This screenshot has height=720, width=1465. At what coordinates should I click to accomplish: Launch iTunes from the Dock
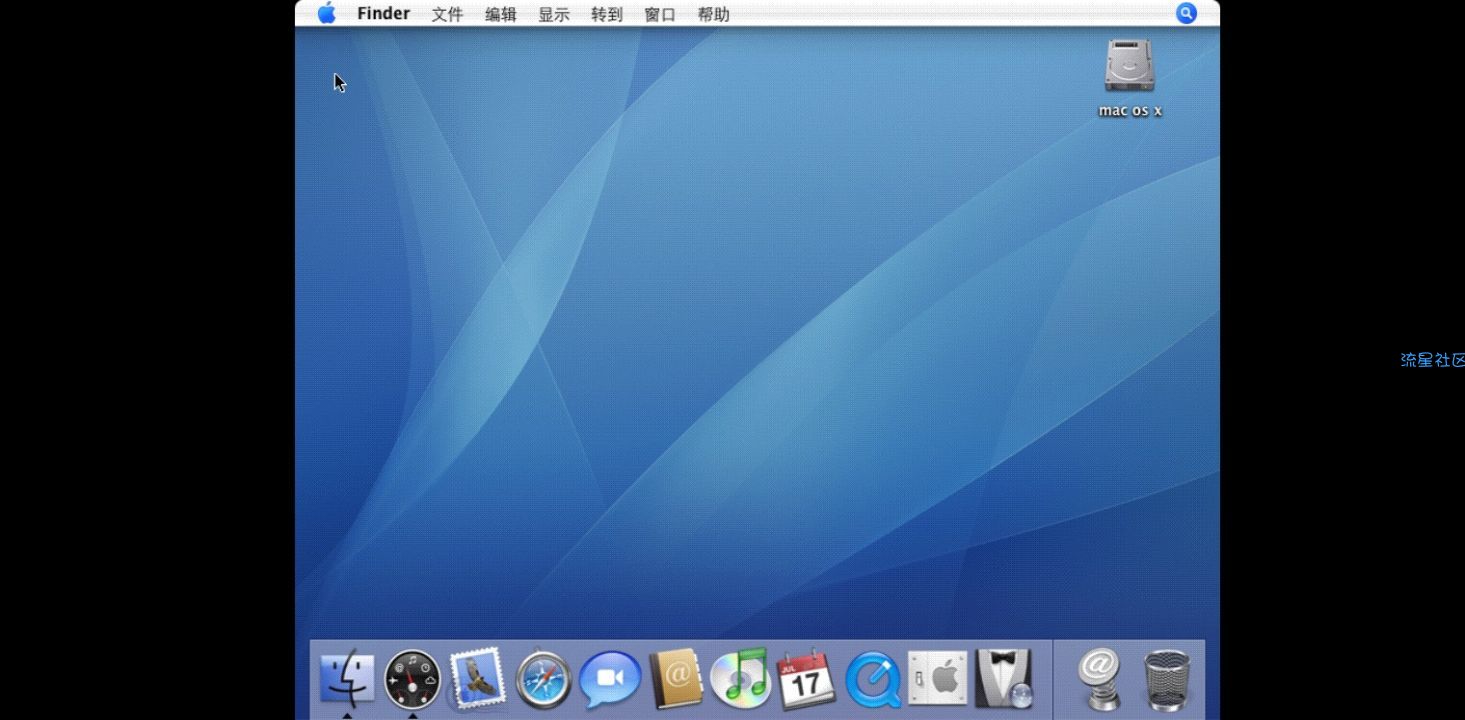tap(741, 679)
